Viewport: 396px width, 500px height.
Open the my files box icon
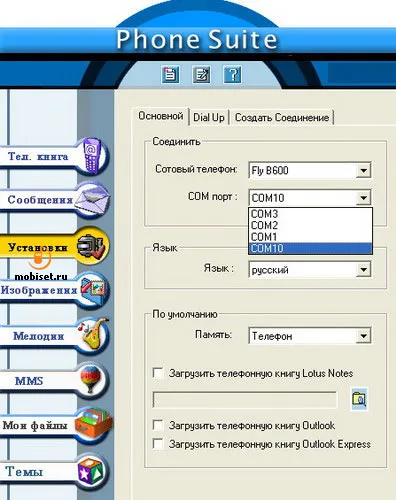(x=94, y=424)
